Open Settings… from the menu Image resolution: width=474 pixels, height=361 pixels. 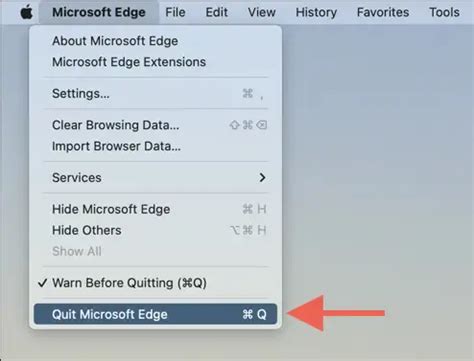click(x=155, y=93)
